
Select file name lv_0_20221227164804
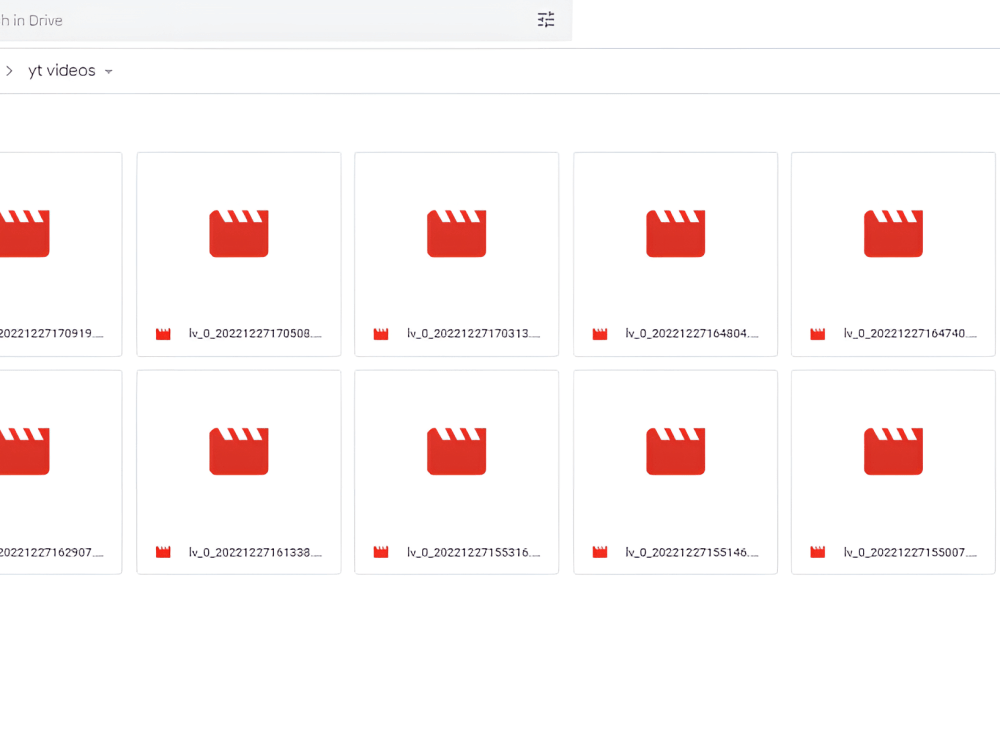[x=692, y=334]
